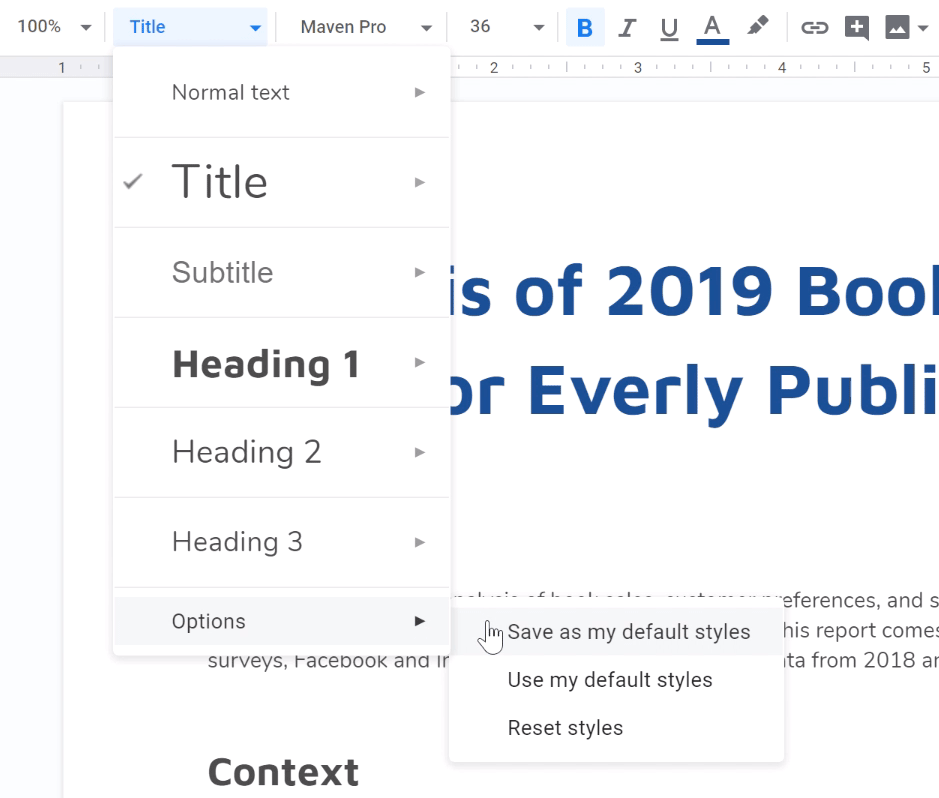Viewport: 939px width, 798px height.
Task: Choose Use my default styles
Action: pos(610,680)
